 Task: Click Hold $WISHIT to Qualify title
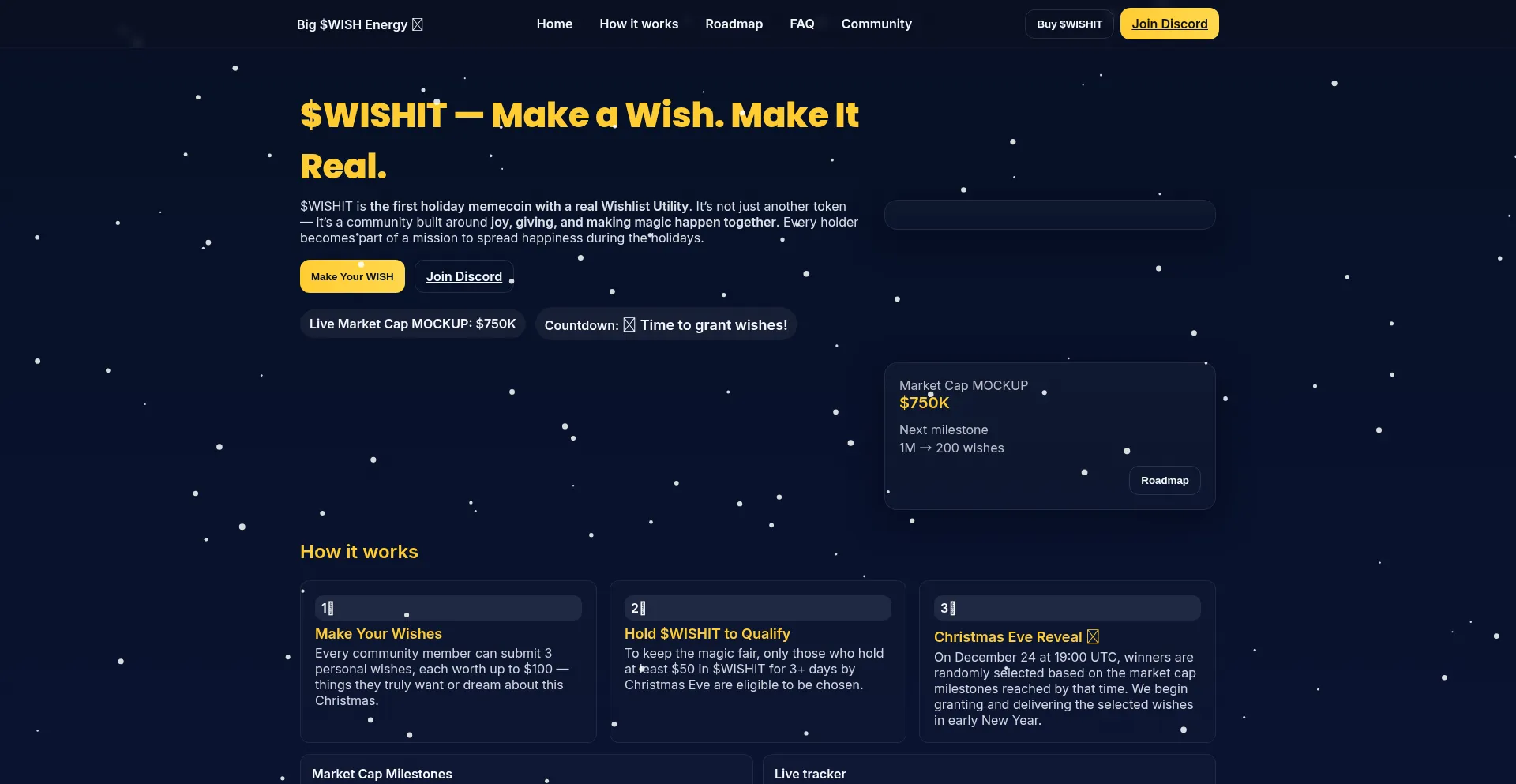tap(707, 633)
